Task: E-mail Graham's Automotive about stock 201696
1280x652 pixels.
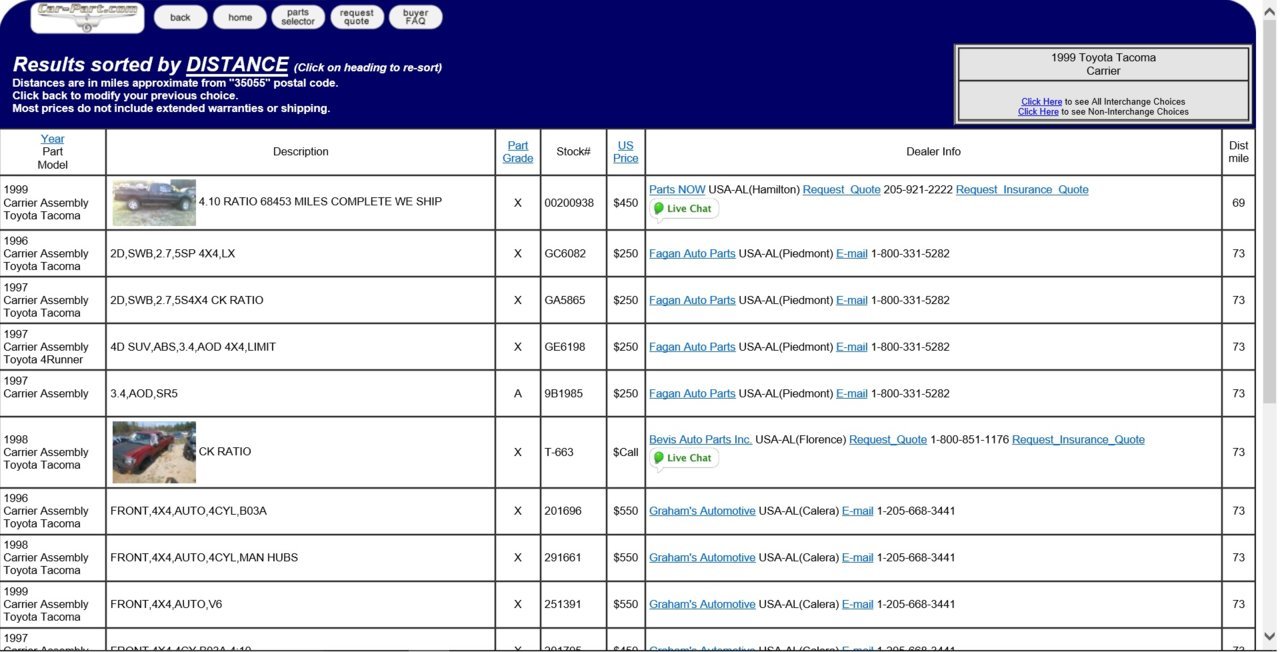Action: point(858,511)
